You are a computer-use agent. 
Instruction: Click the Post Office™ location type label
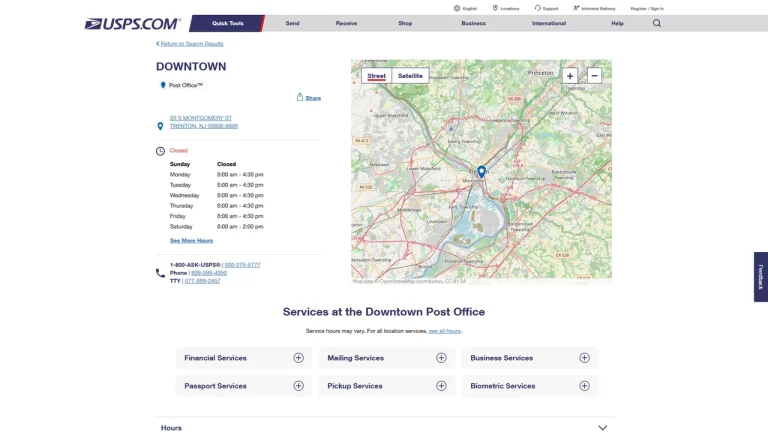point(186,85)
